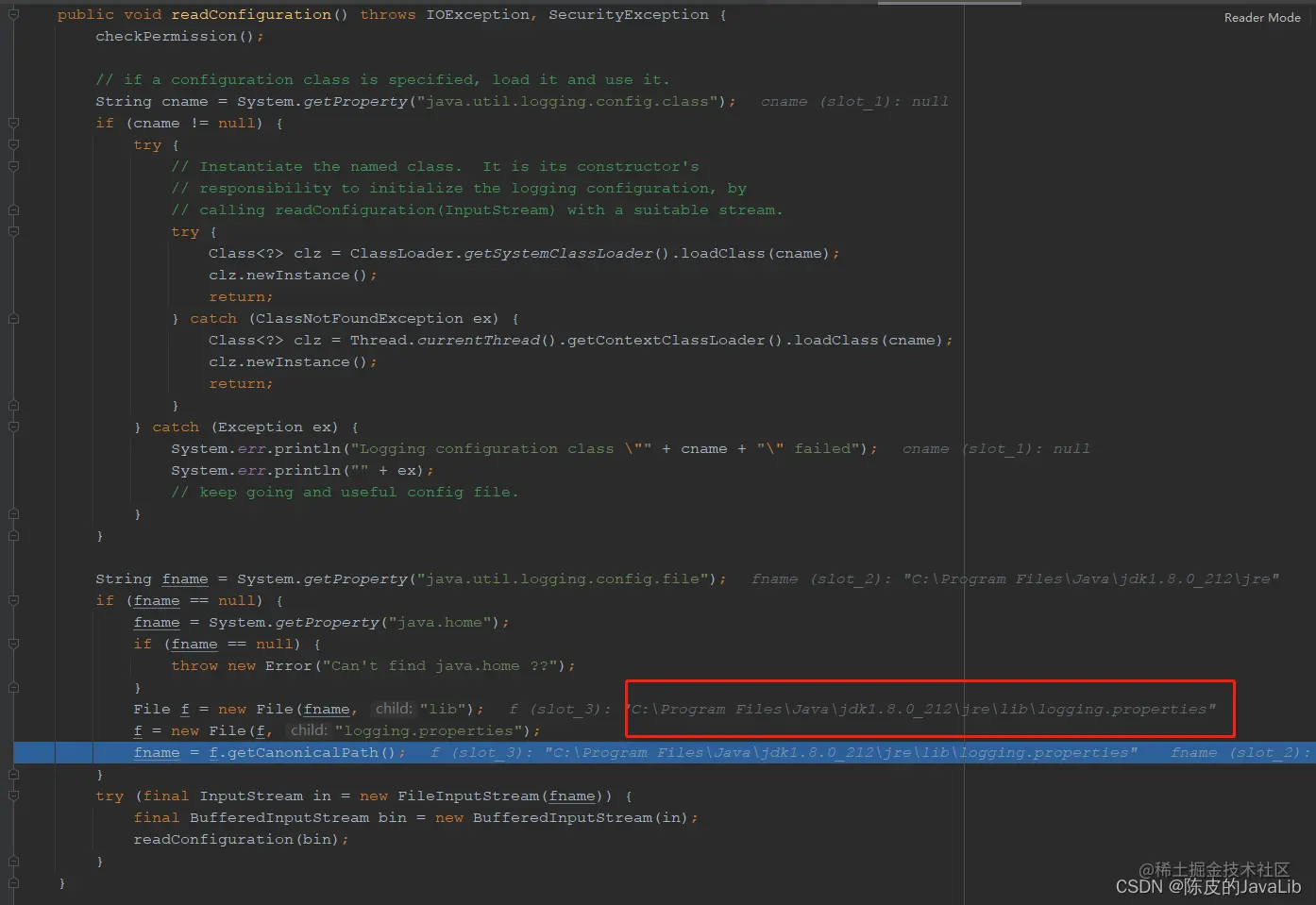Screen dimensions: 1316x905
Task: Collapse the inner 'try {' block before Class<?> clz
Action: click(13, 231)
